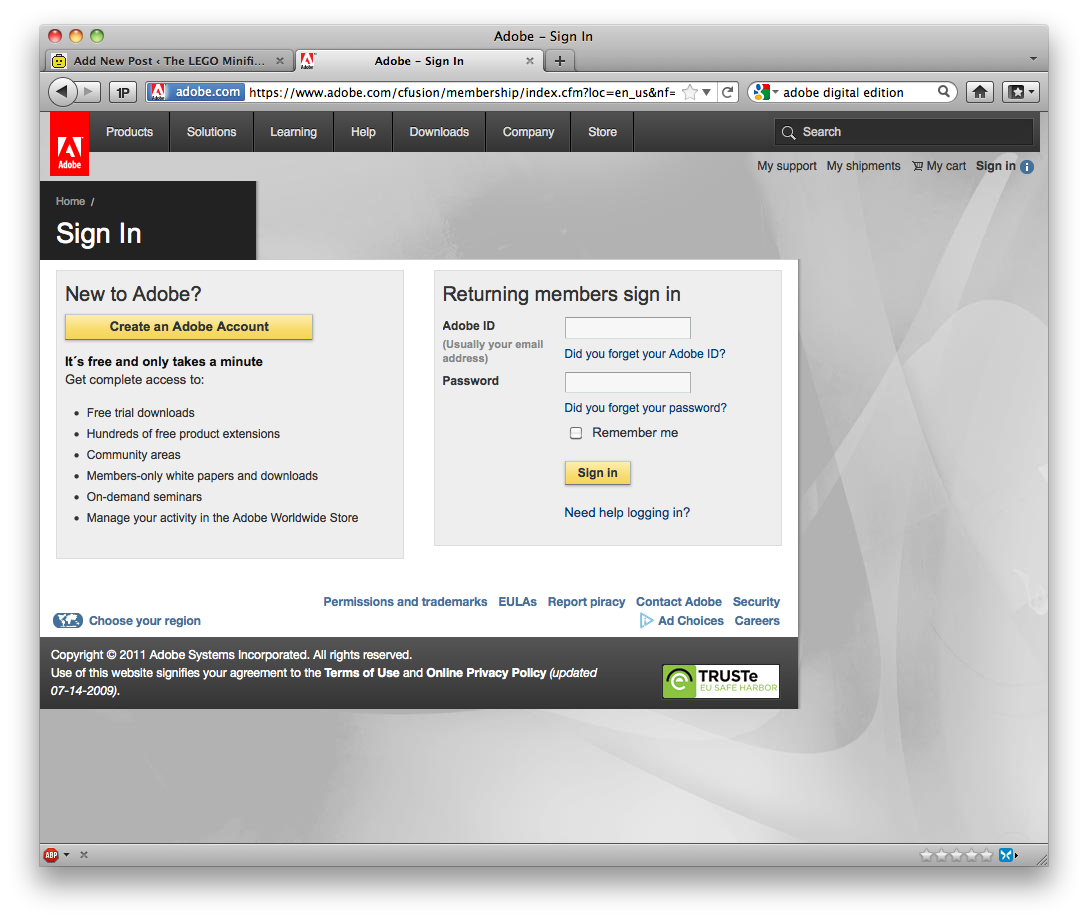1088x921 pixels.
Task: Open the Online Privacy Policy link
Action: tap(486, 673)
